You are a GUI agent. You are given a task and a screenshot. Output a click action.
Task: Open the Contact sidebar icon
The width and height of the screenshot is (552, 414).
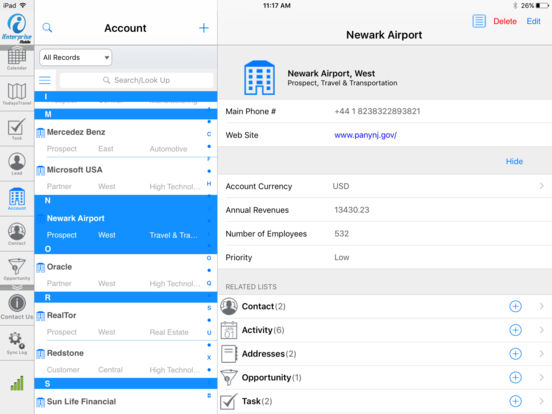17,234
